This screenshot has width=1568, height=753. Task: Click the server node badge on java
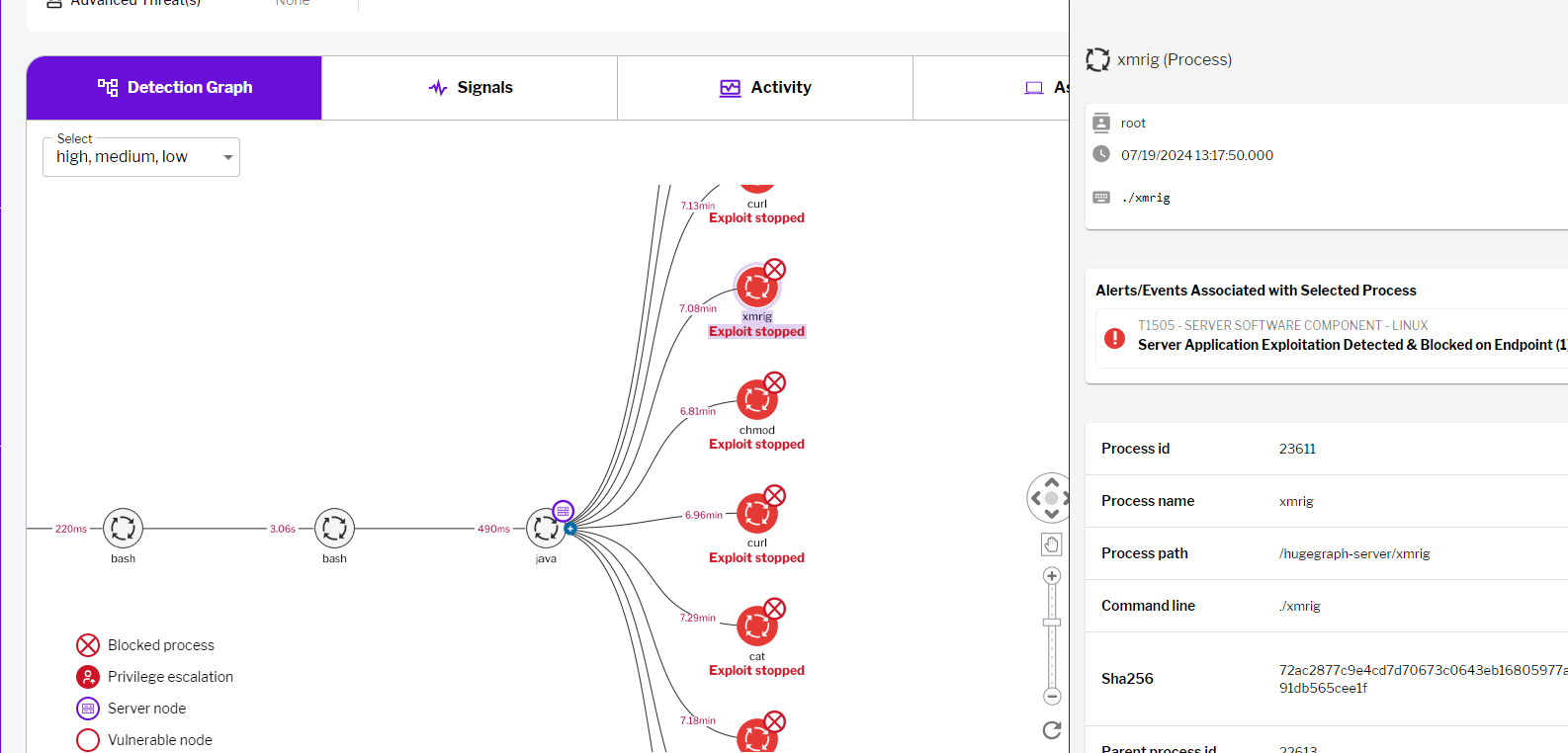click(563, 511)
